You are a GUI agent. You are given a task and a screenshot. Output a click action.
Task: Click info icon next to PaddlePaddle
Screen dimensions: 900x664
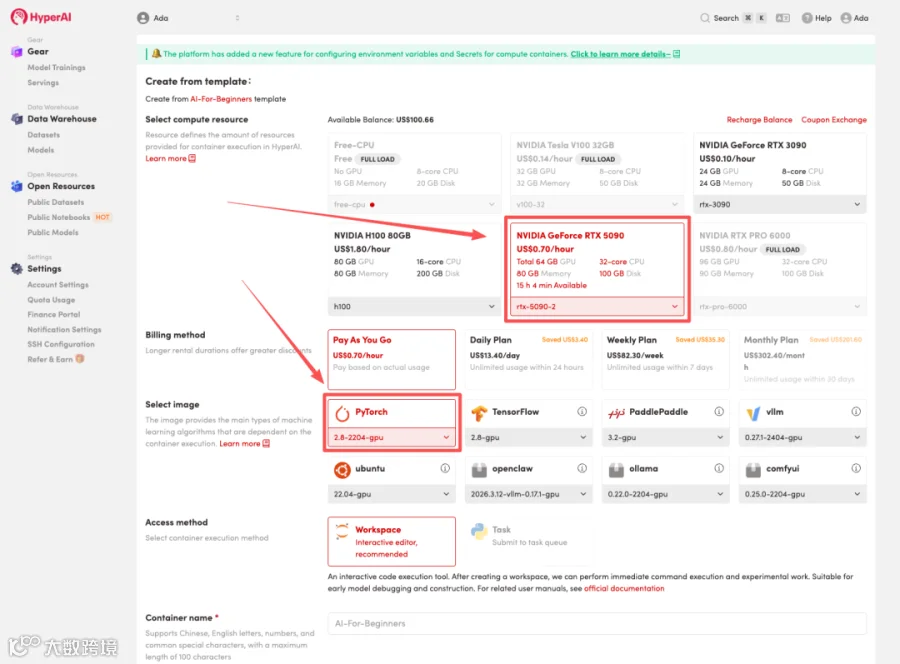click(719, 411)
